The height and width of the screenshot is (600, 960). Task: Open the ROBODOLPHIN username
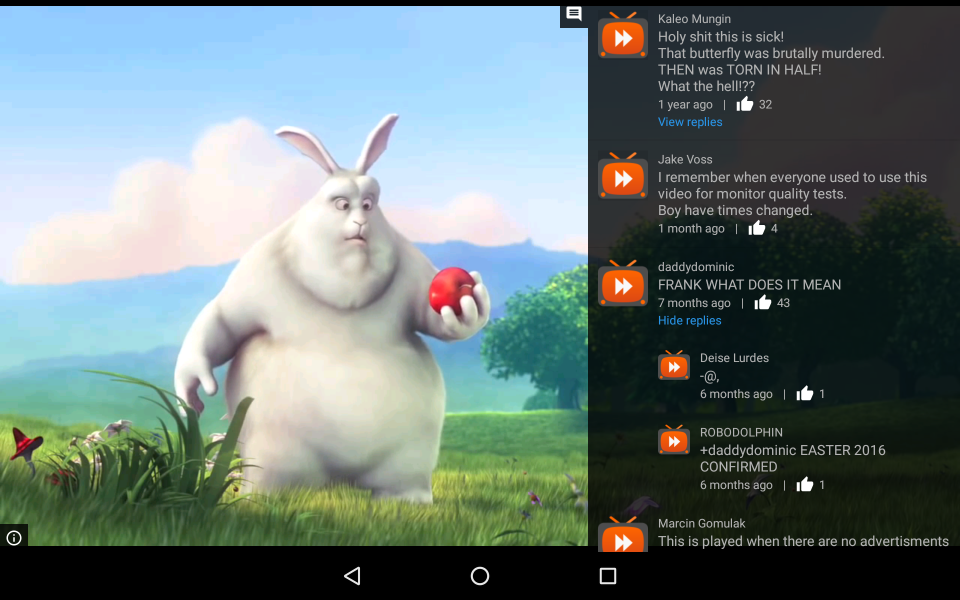pos(741,433)
